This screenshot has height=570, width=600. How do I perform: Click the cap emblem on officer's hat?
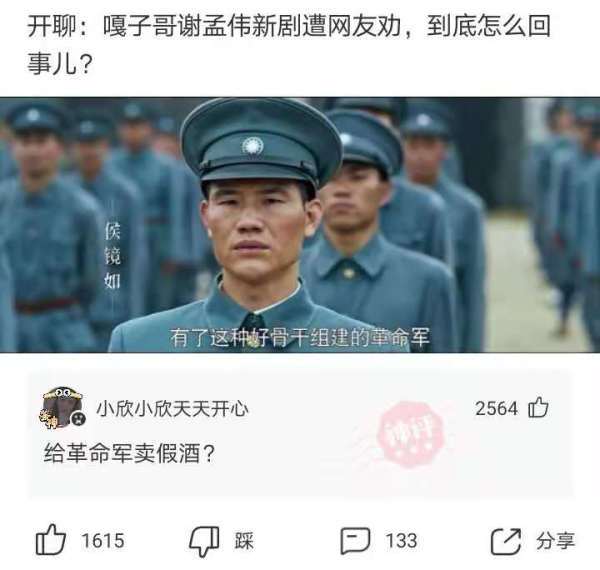[252, 147]
